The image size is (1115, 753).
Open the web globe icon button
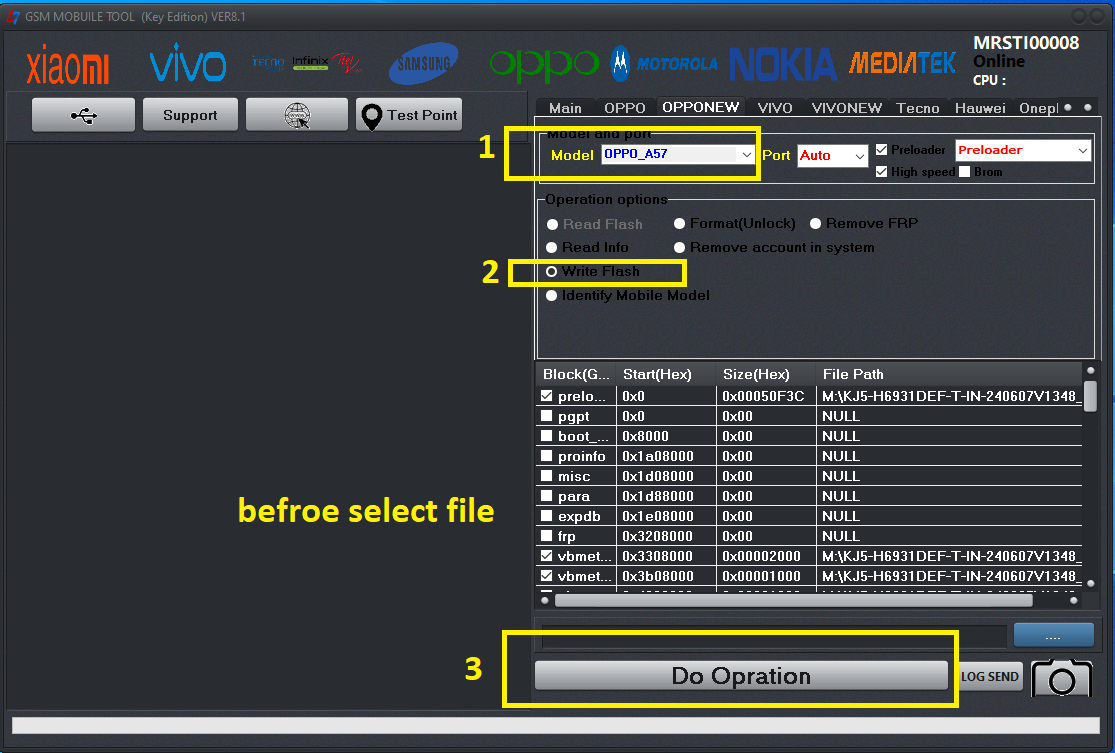coord(296,115)
